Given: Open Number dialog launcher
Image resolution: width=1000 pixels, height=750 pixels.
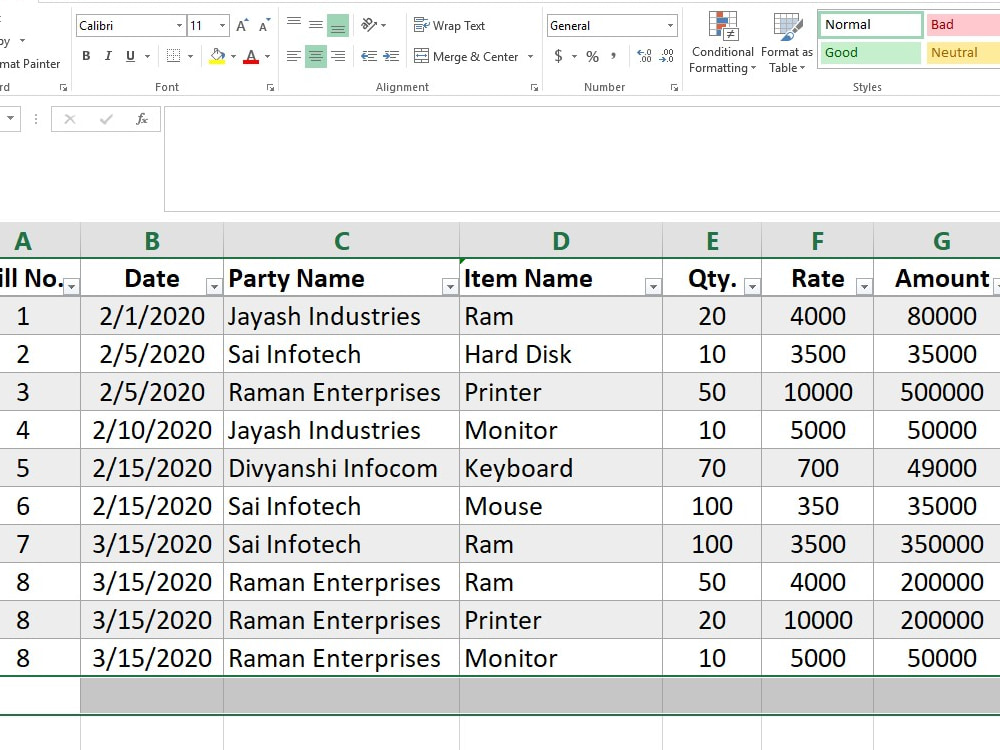Looking at the screenshot, I should [674, 87].
